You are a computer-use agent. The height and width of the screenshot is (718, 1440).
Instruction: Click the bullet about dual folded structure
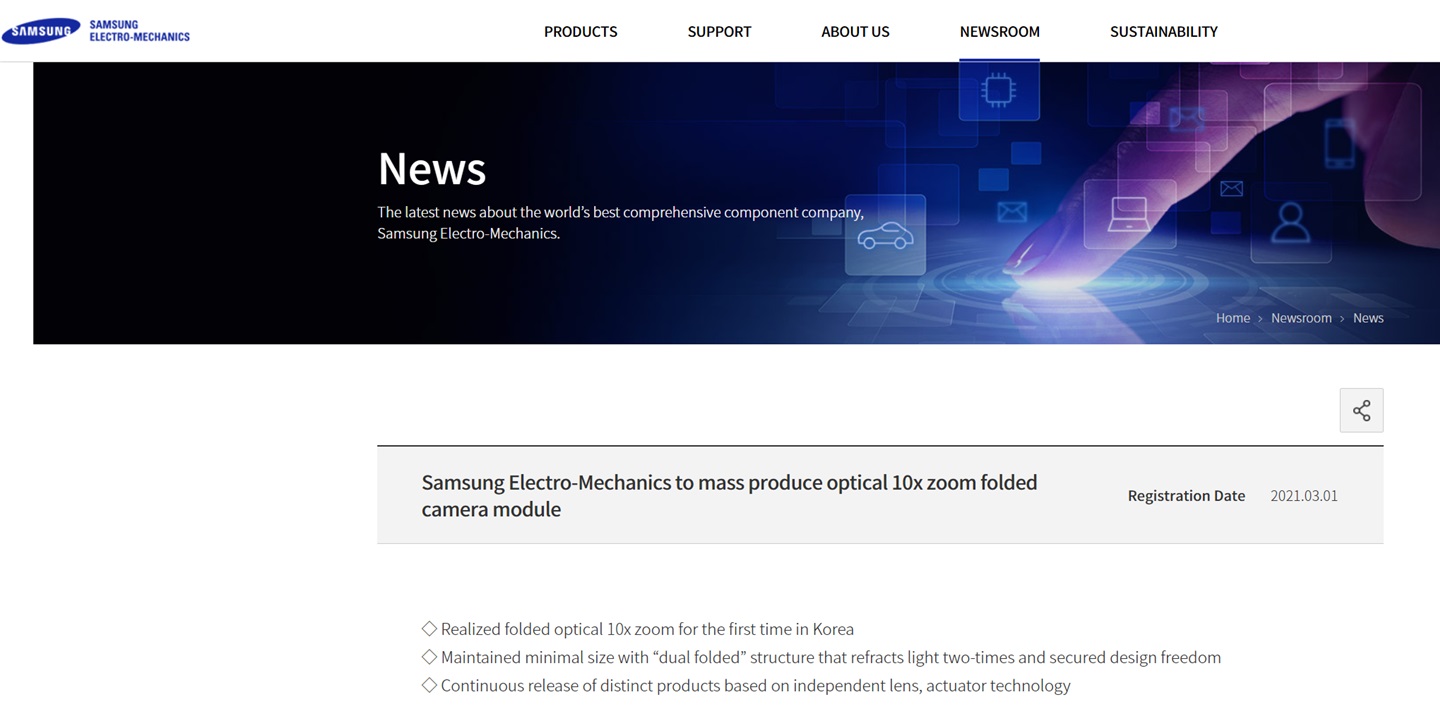point(821,657)
